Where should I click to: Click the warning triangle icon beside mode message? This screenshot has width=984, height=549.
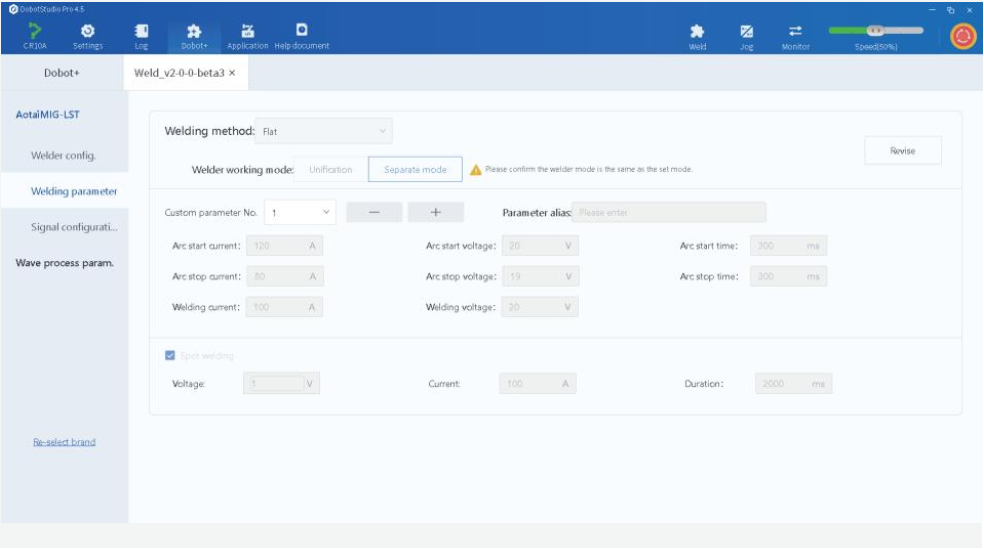[476, 169]
